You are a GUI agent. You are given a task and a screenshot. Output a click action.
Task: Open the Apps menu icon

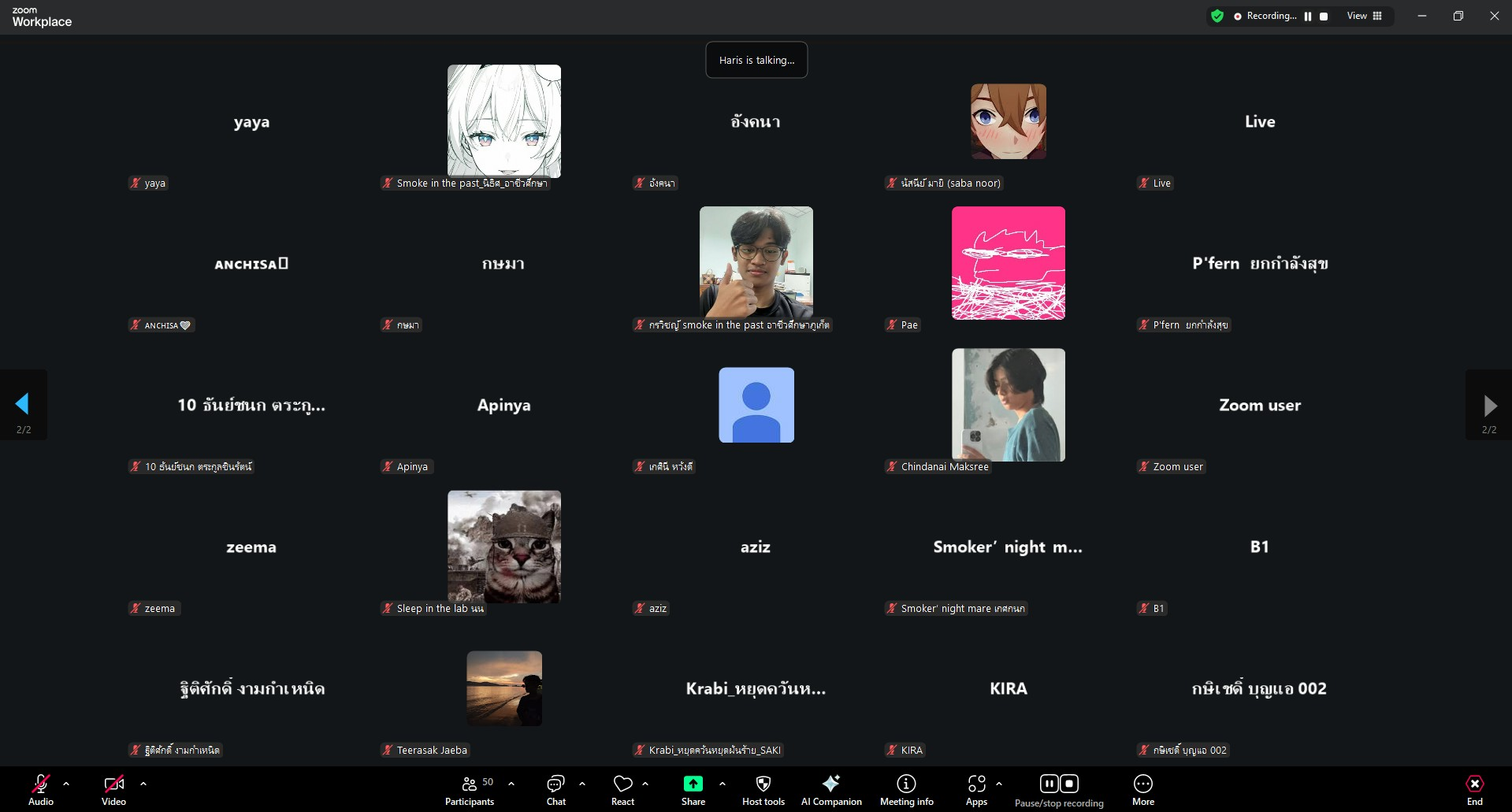pos(976,790)
